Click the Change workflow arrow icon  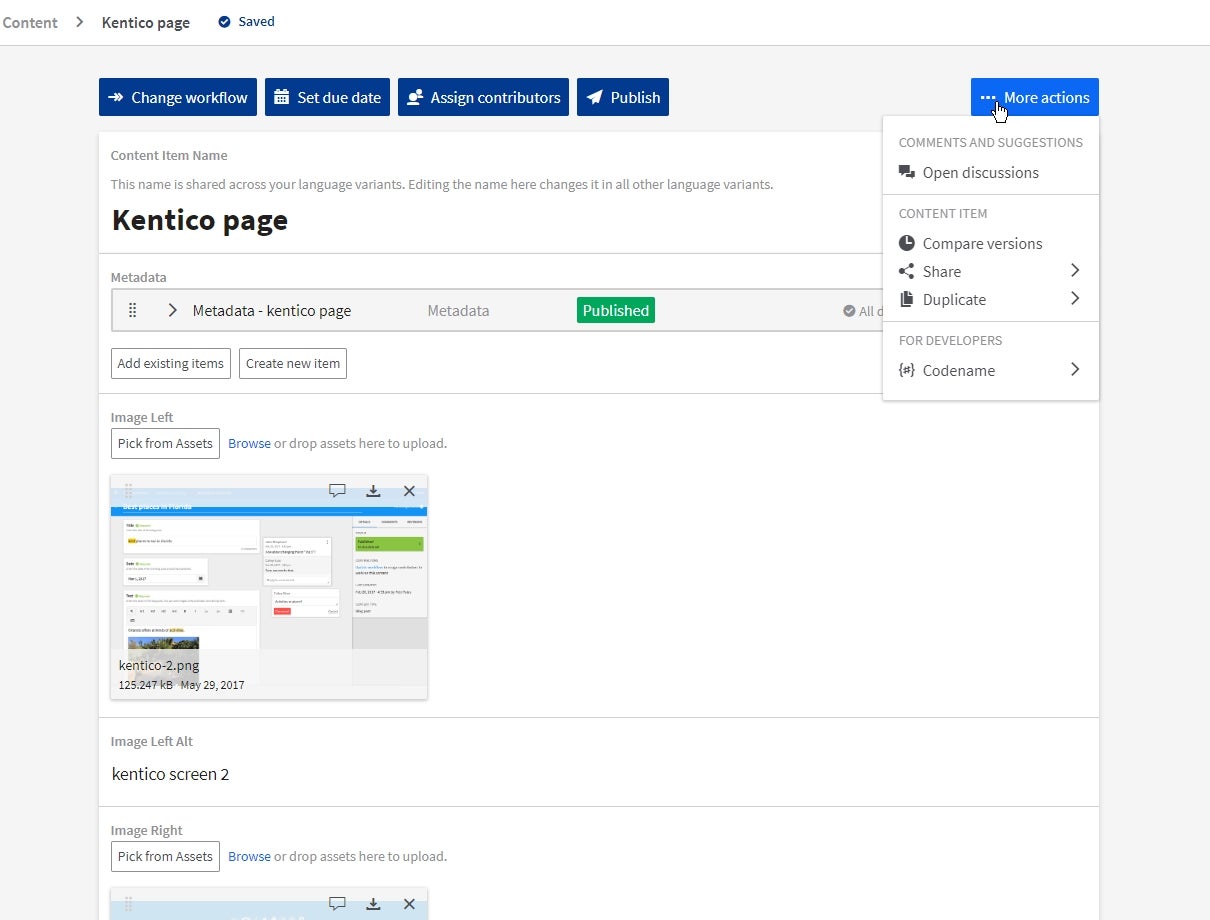pyautogui.click(x=117, y=97)
